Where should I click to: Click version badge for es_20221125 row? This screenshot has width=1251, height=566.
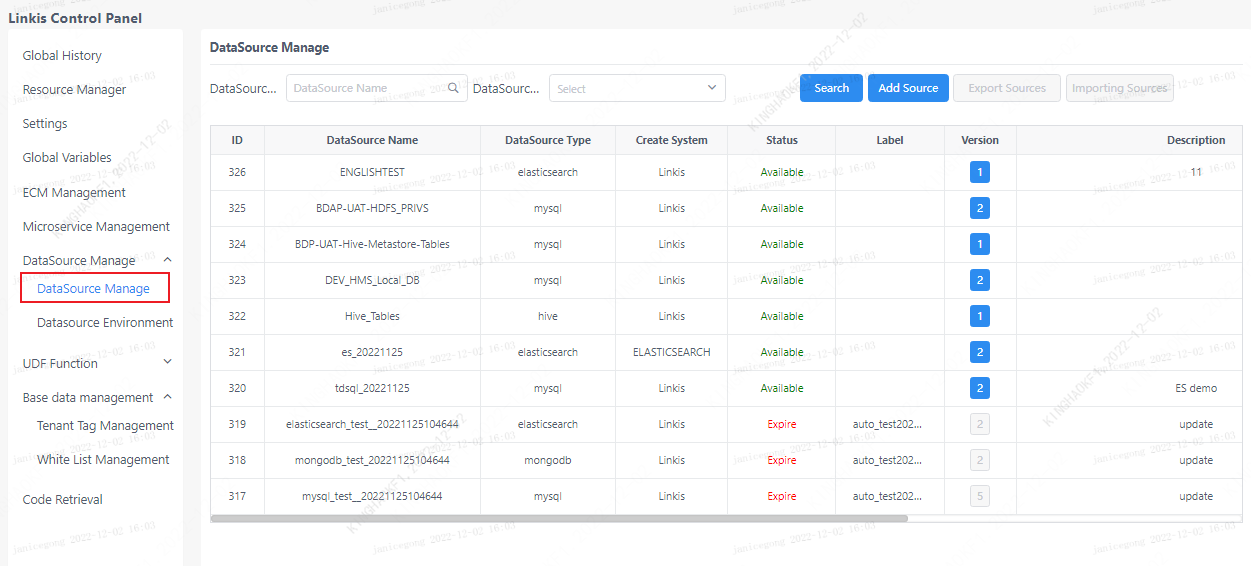point(980,352)
